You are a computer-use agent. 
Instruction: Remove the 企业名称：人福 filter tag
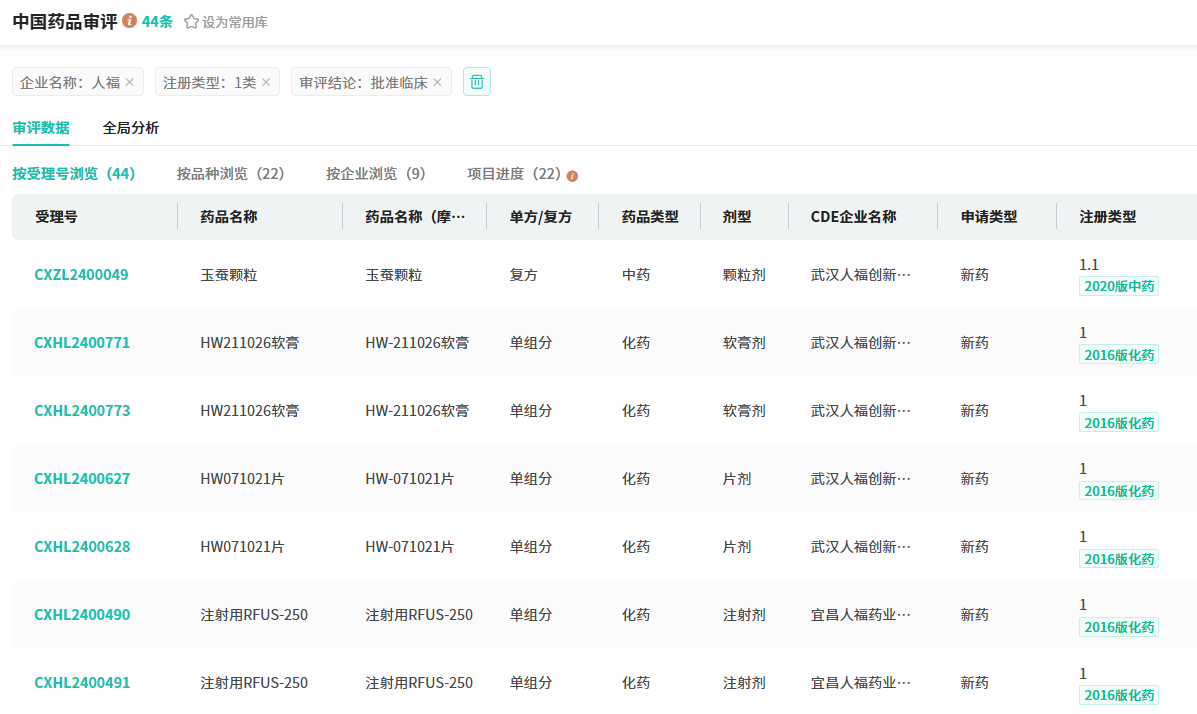point(130,82)
